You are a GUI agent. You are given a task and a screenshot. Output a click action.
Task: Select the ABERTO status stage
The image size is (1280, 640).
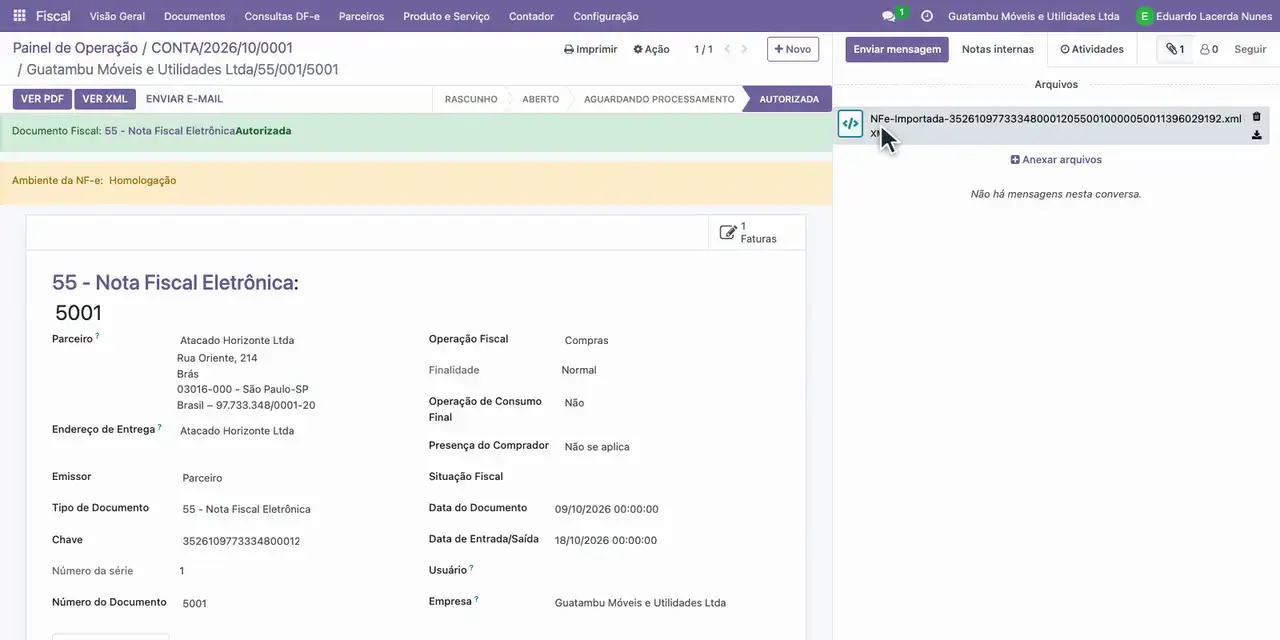coord(540,99)
